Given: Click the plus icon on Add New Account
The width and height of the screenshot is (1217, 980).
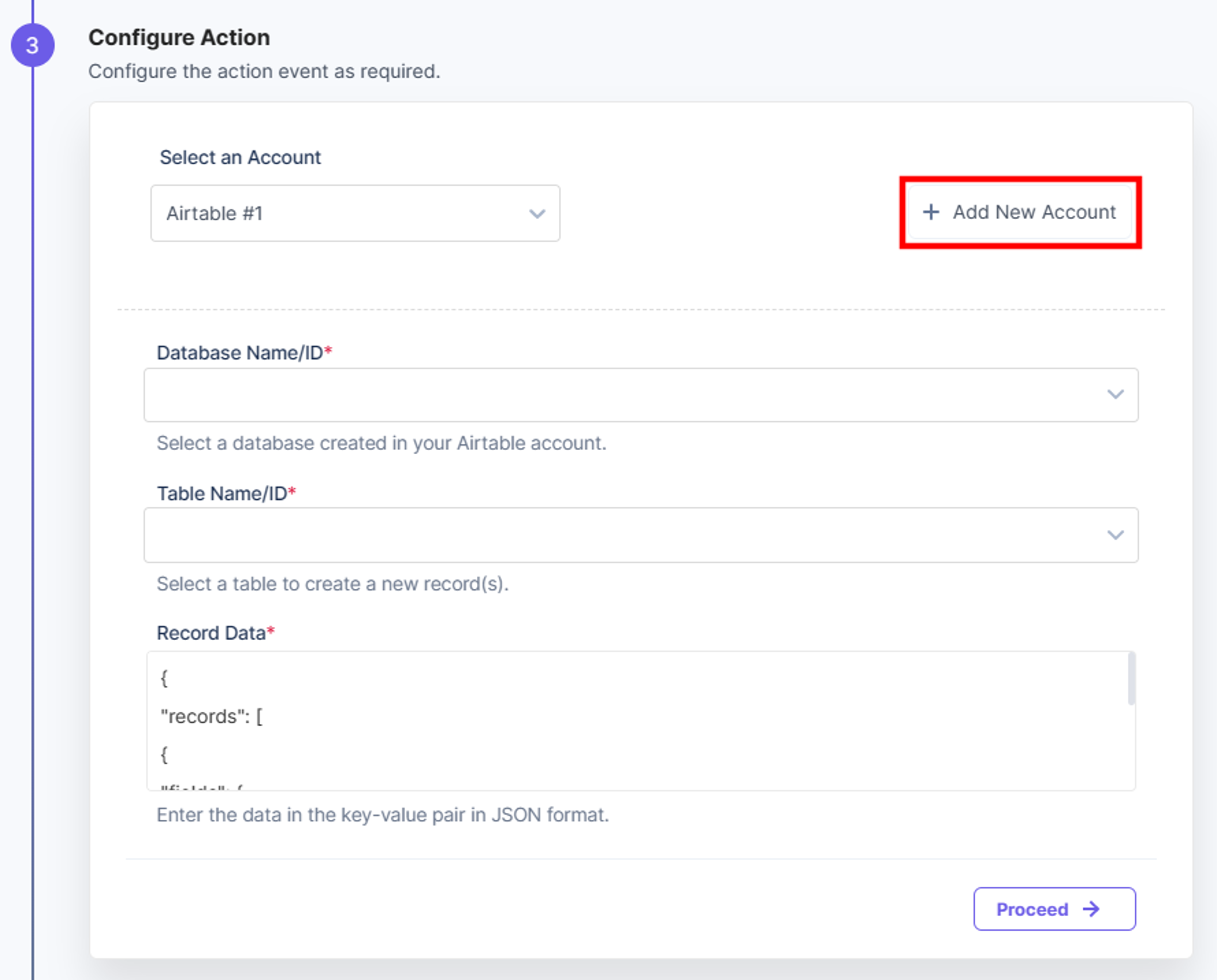Looking at the screenshot, I should click(931, 212).
